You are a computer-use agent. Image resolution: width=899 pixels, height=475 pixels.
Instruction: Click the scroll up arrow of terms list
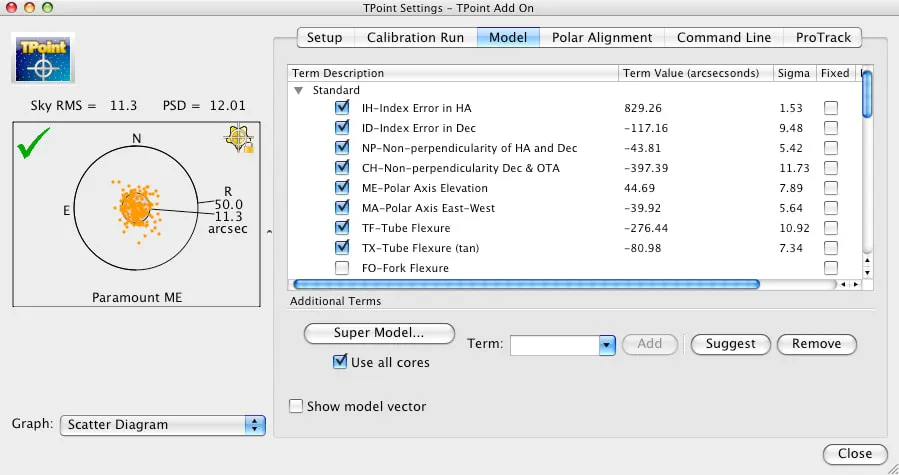click(867, 260)
